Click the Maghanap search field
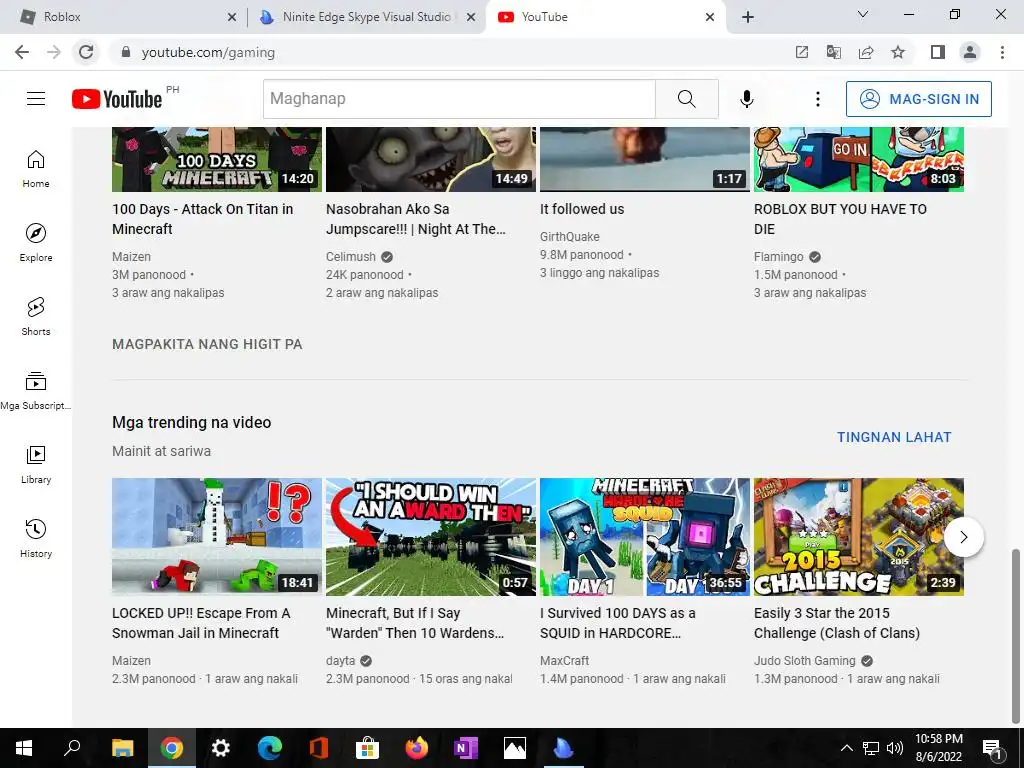This screenshot has width=1024, height=768. click(x=459, y=99)
